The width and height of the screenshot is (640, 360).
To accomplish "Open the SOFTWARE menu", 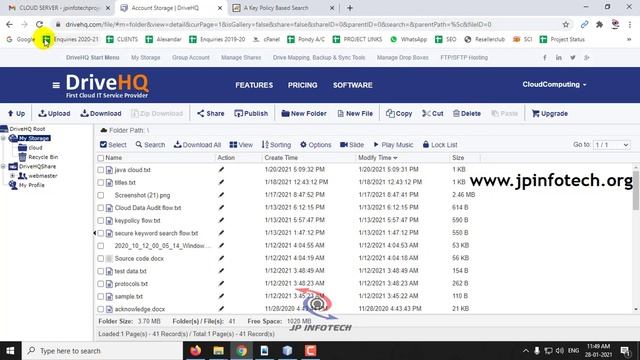I will [x=353, y=85].
